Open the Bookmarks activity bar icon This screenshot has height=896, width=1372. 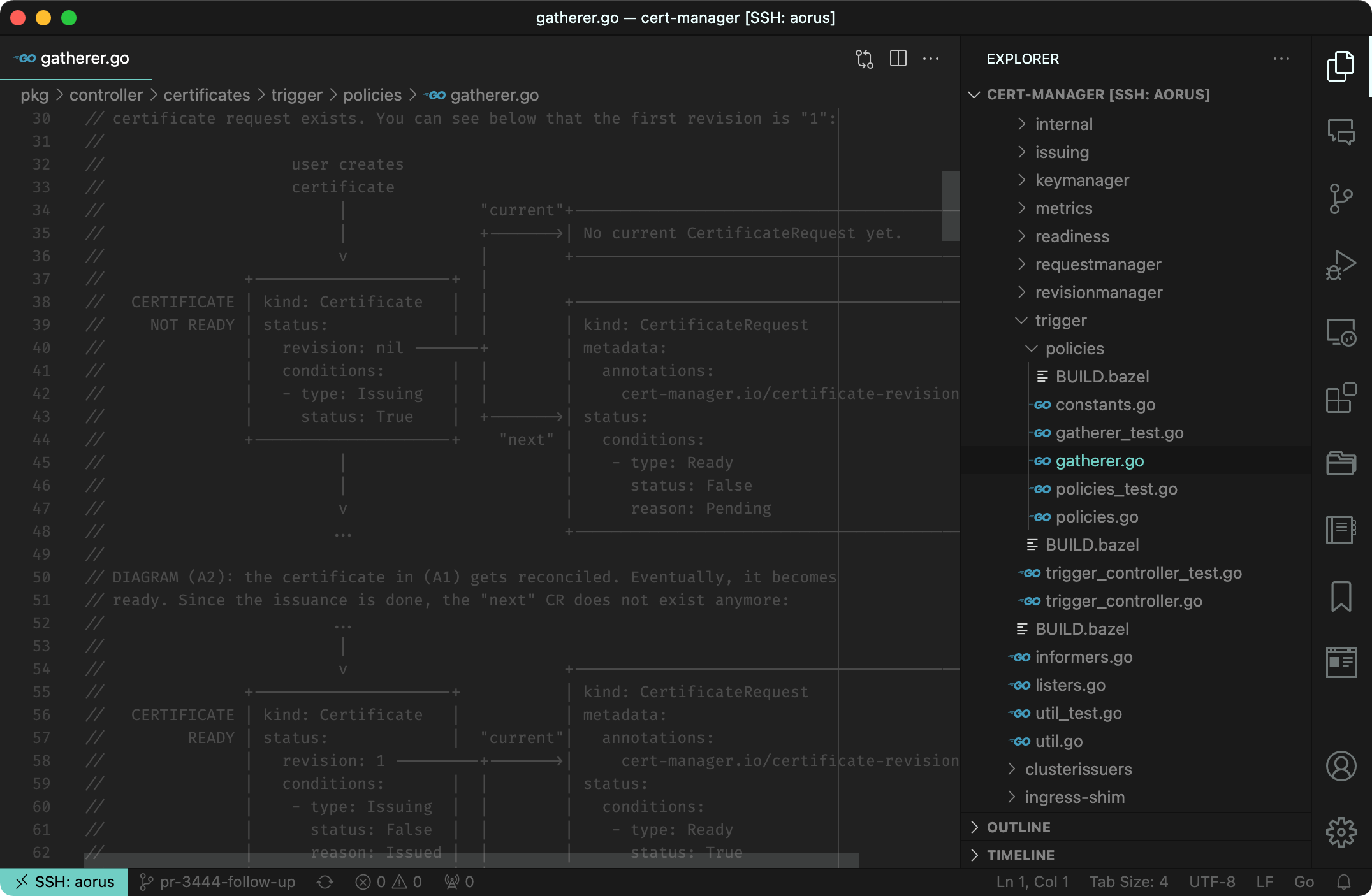(x=1340, y=596)
